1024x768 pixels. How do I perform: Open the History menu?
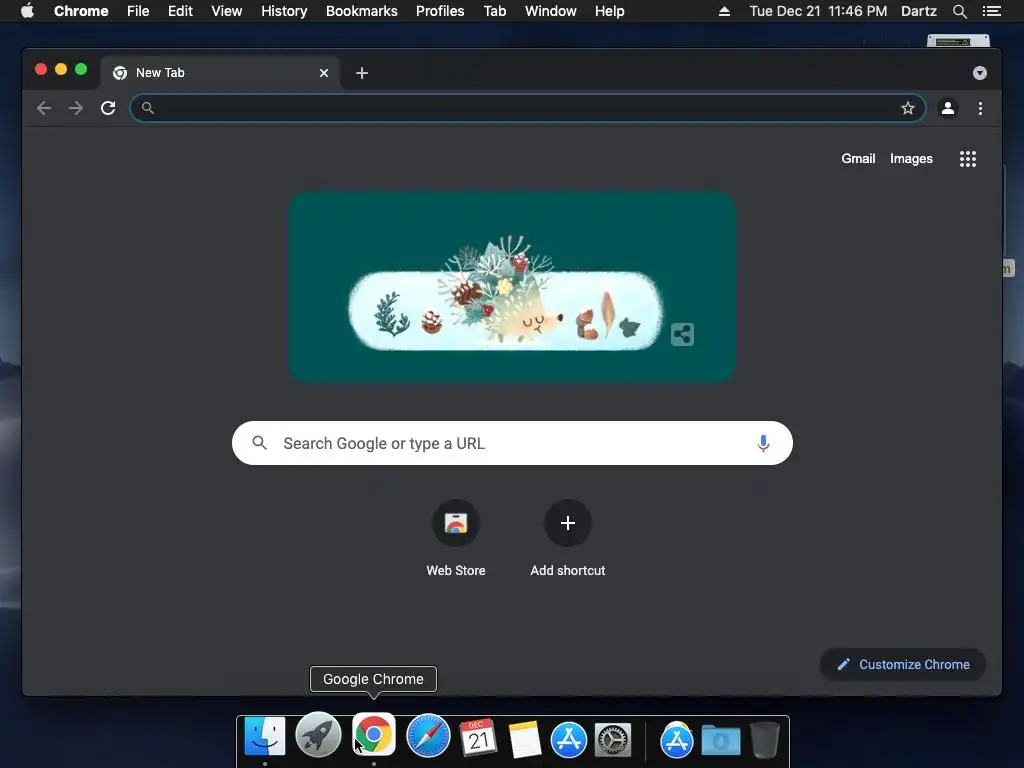tap(284, 11)
